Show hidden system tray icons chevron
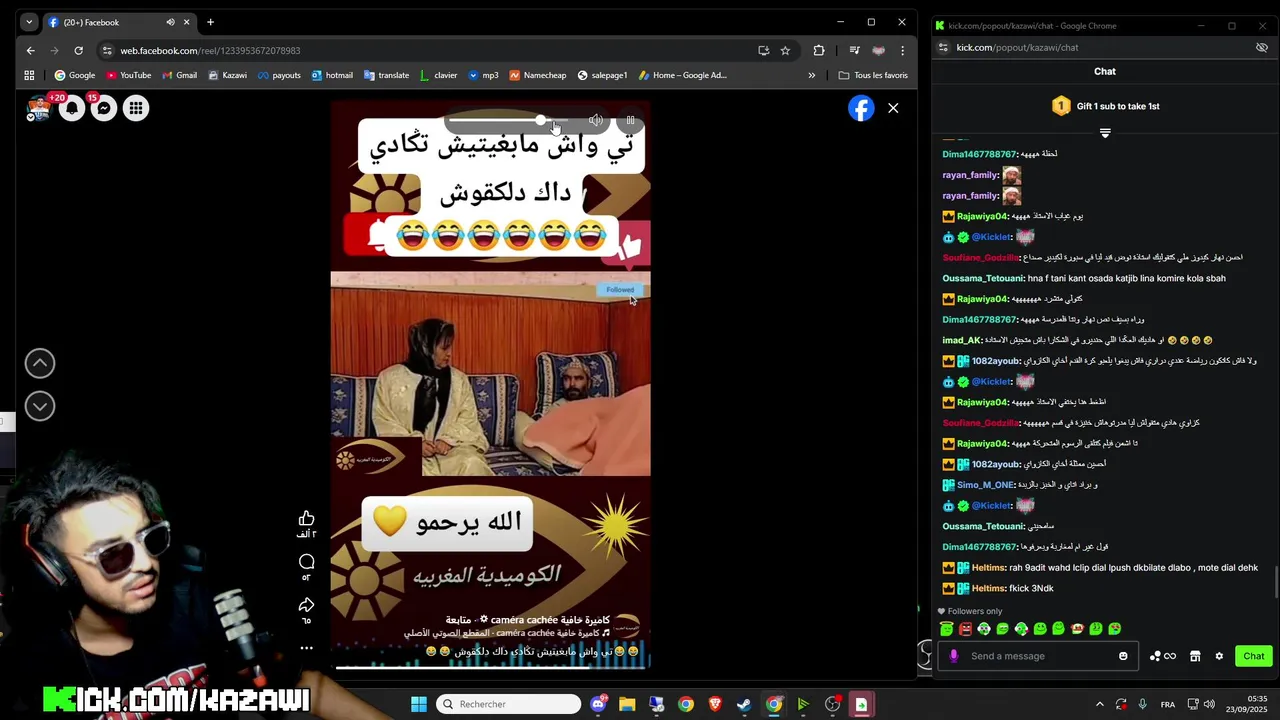This screenshot has height=720, width=1280. tap(1099, 704)
